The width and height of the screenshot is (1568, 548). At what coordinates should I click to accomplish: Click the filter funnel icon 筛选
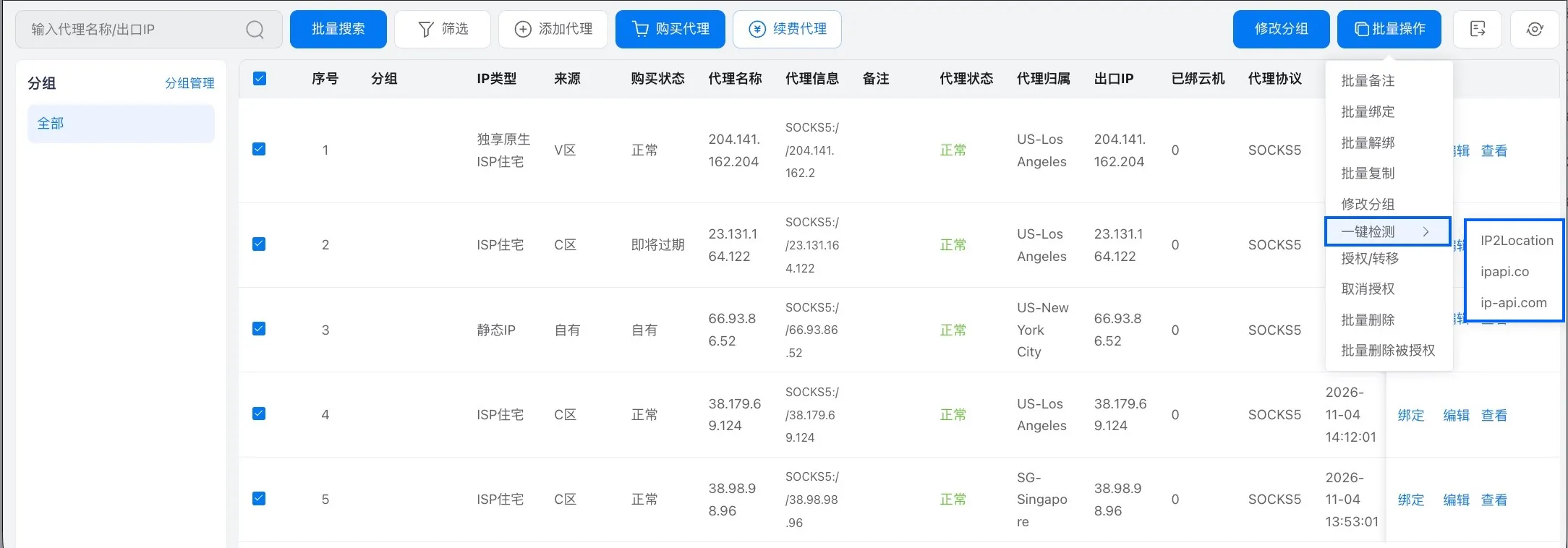click(x=426, y=29)
